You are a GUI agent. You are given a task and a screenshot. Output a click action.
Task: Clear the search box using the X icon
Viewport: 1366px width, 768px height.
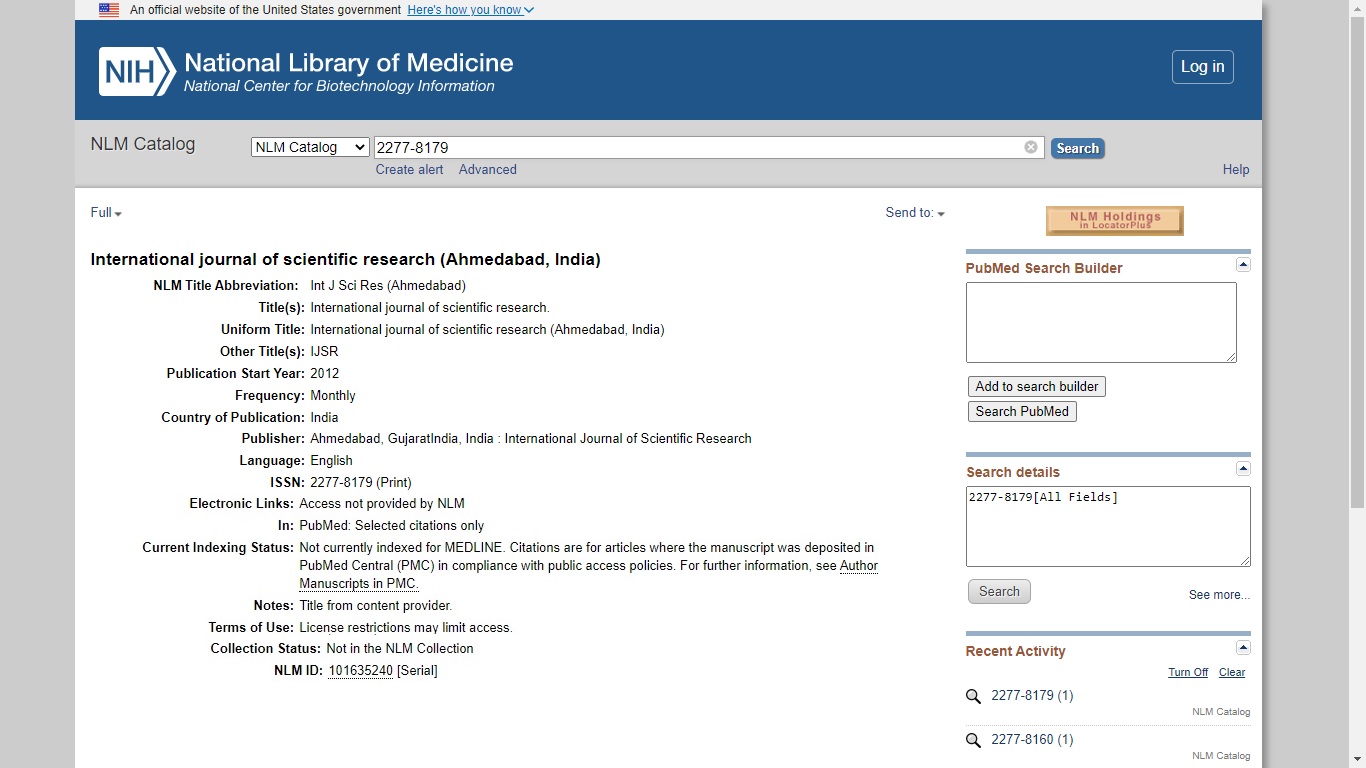click(x=1030, y=147)
